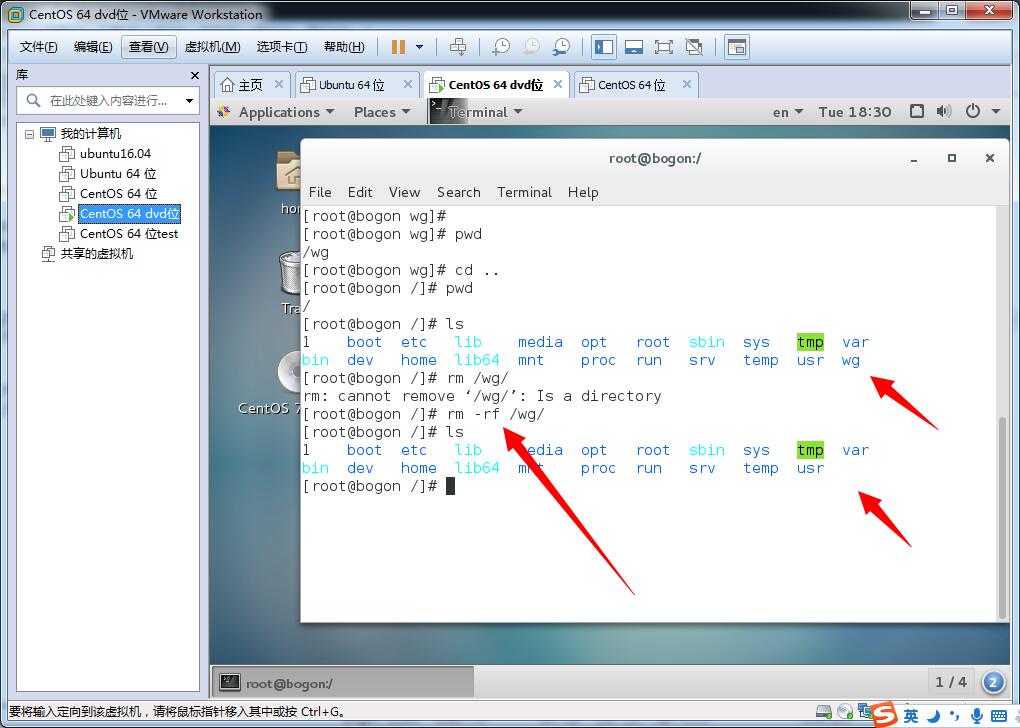Open the 虚拟机(M) menu

click(213, 47)
